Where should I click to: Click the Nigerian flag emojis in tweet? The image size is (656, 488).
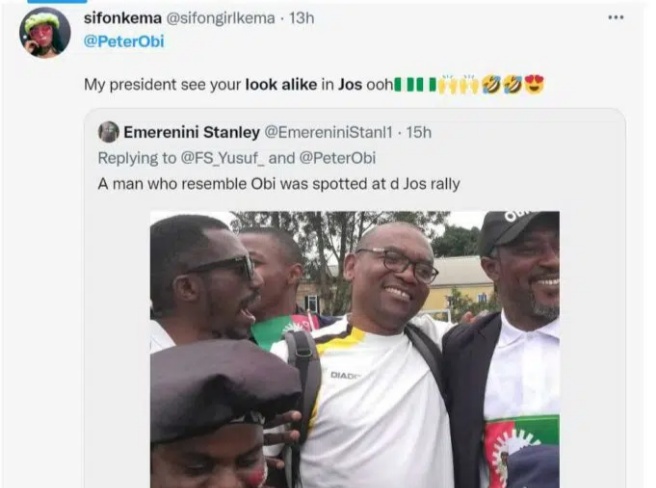click(417, 85)
